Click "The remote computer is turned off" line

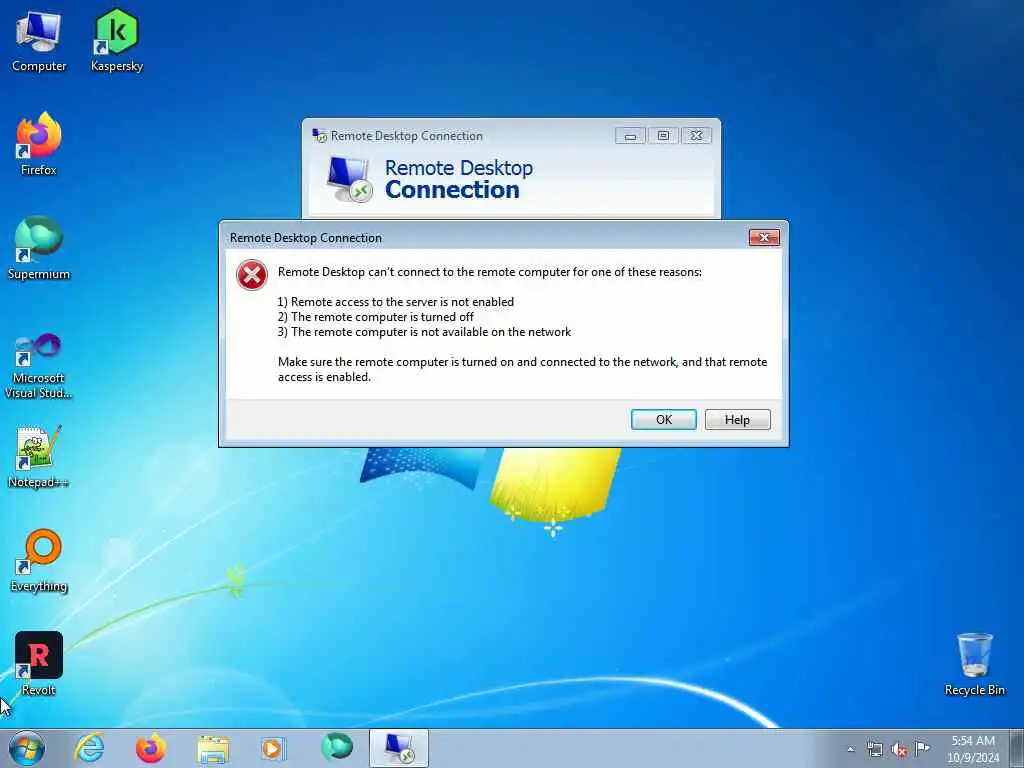coord(376,317)
